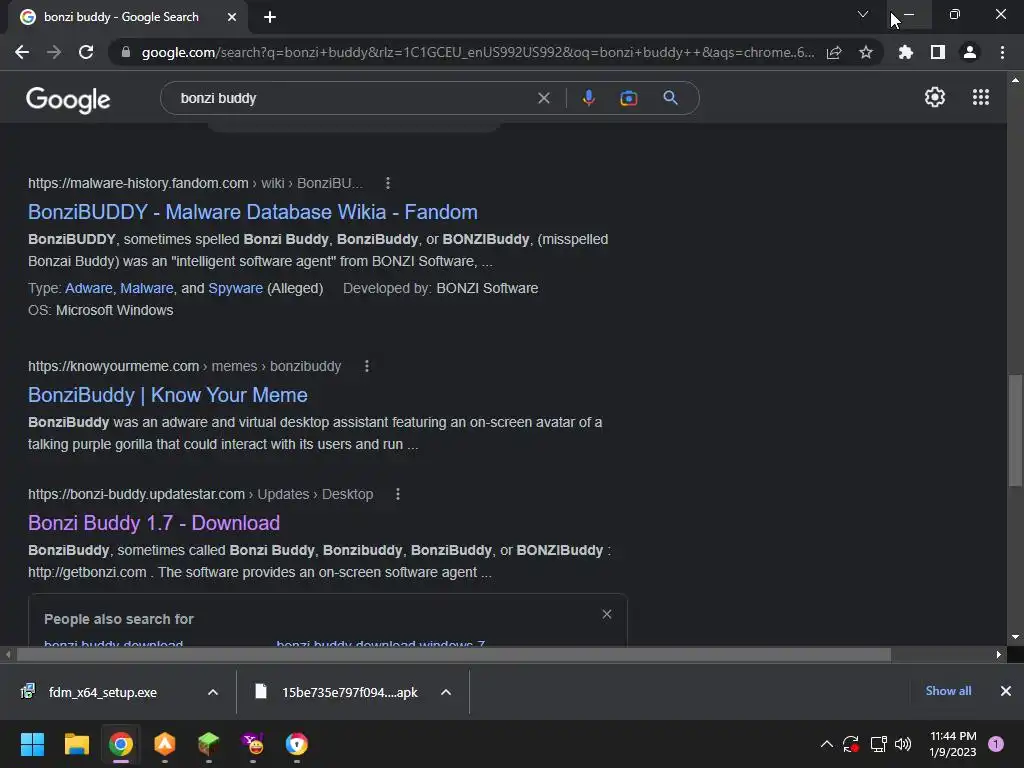
Task: Open File Explorer from the taskbar
Action: [76, 744]
